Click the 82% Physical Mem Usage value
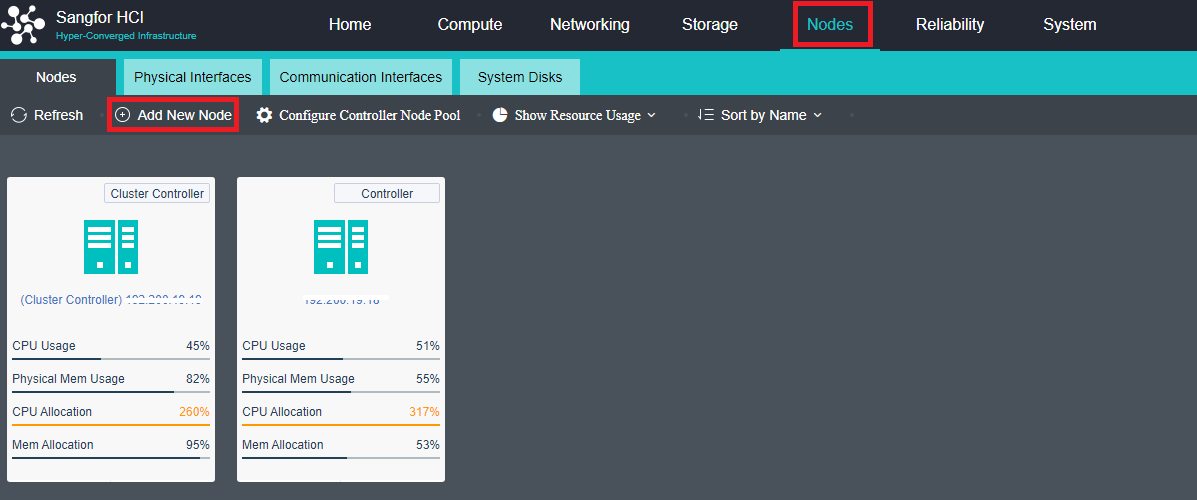The image size is (1197, 500). click(198, 379)
